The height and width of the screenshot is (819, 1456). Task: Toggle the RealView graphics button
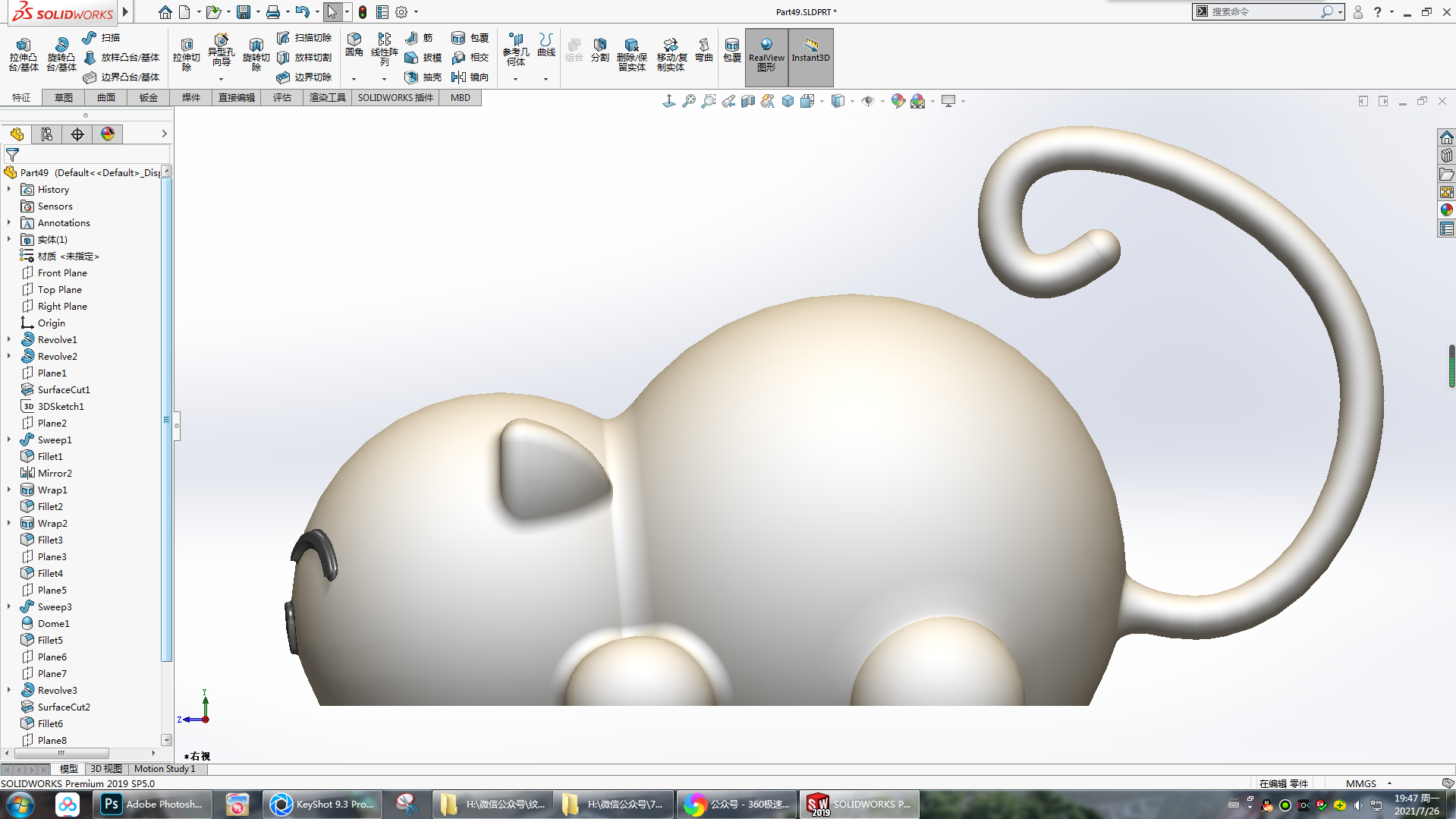coord(766,57)
